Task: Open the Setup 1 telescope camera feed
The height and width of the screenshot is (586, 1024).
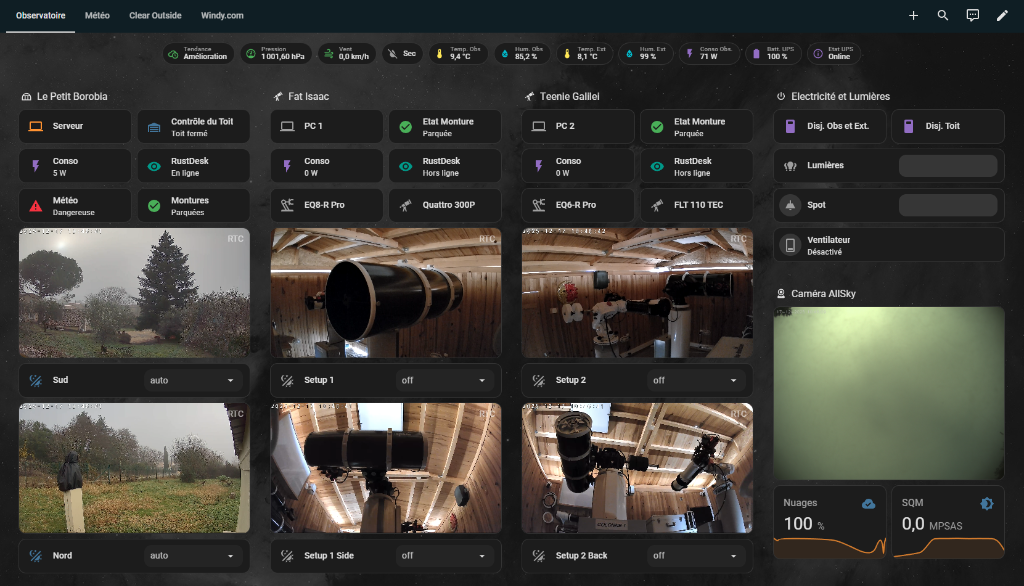Action: [386, 293]
